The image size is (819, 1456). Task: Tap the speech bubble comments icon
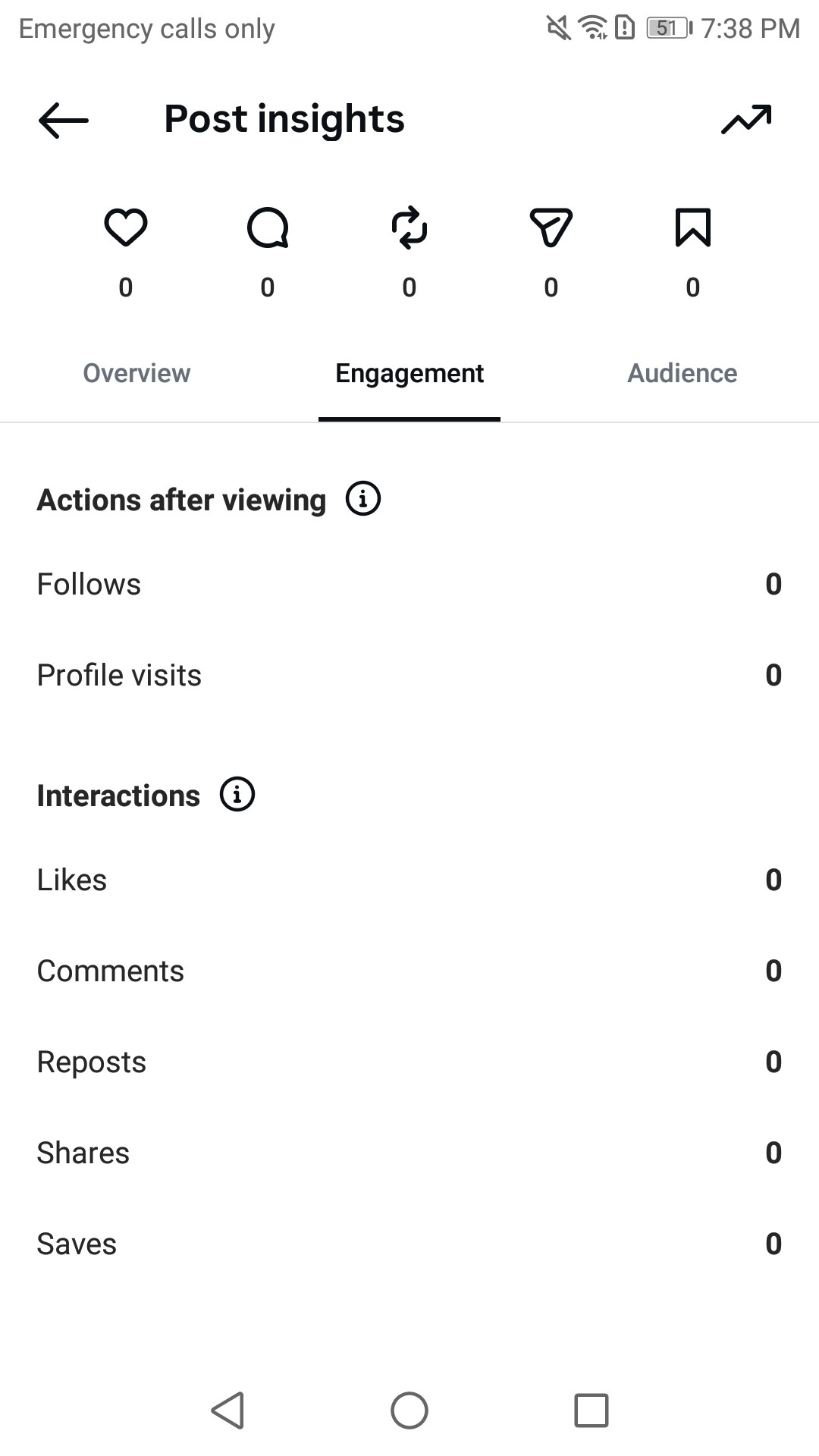point(268,227)
